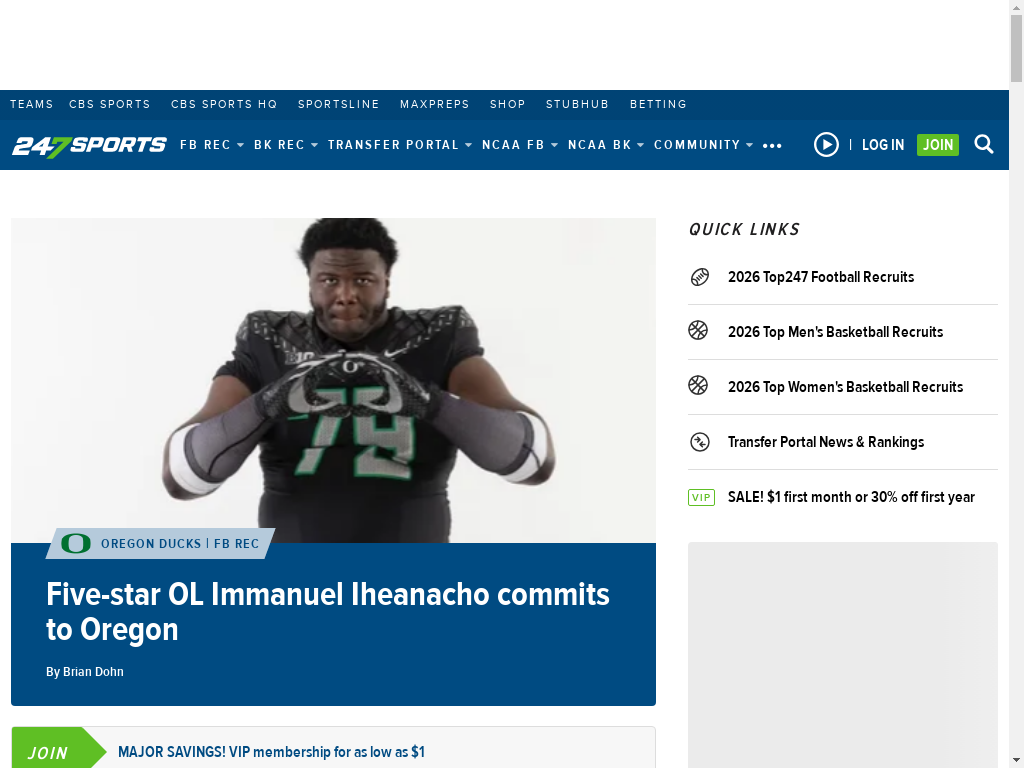Expand the TRANSFER PORTAL dropdown
The width and height of the screenshot is (1024, 768).
(x=400, y=145)
